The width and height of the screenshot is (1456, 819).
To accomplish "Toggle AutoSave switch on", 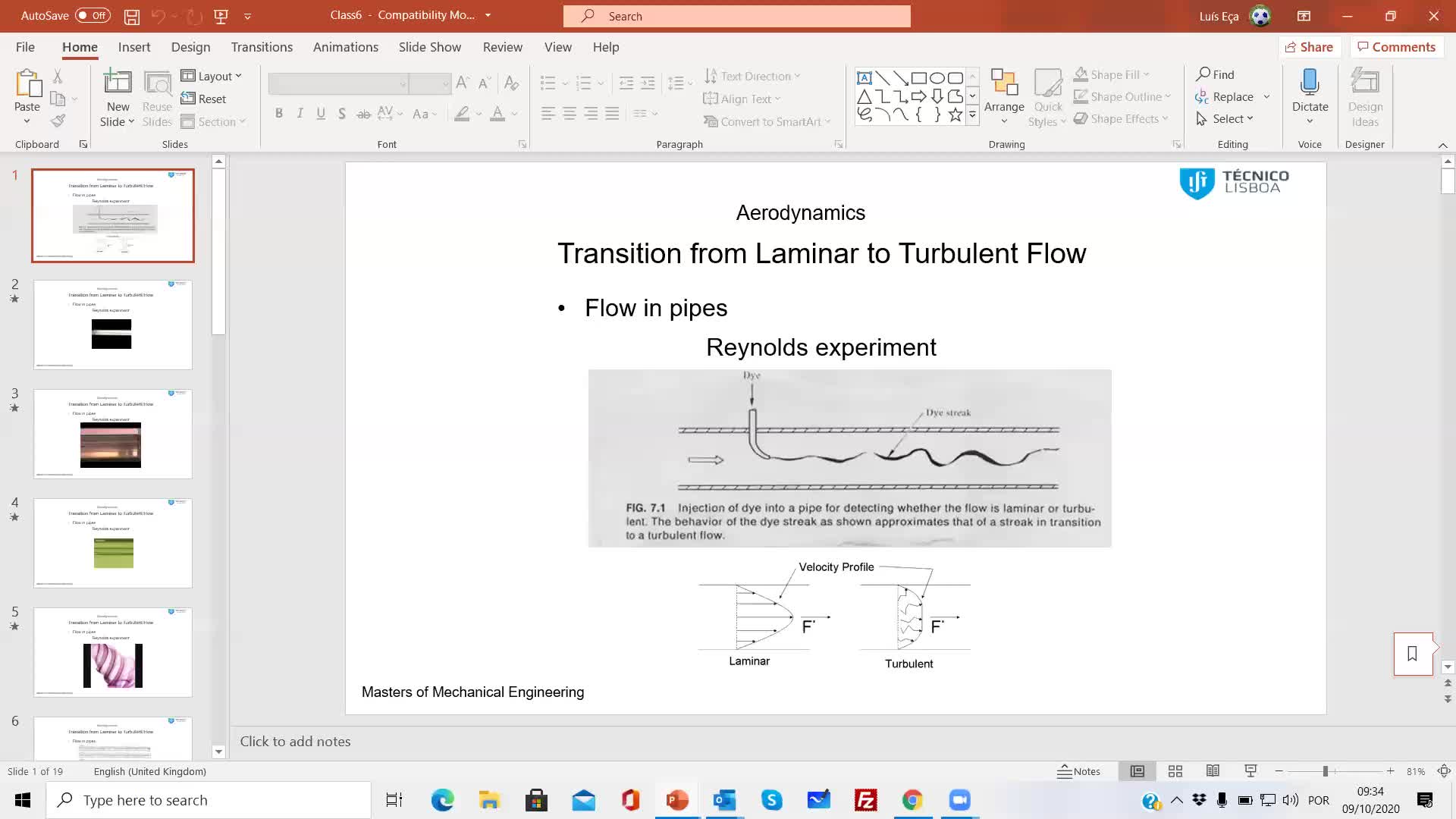I will [x=92, y=16].
